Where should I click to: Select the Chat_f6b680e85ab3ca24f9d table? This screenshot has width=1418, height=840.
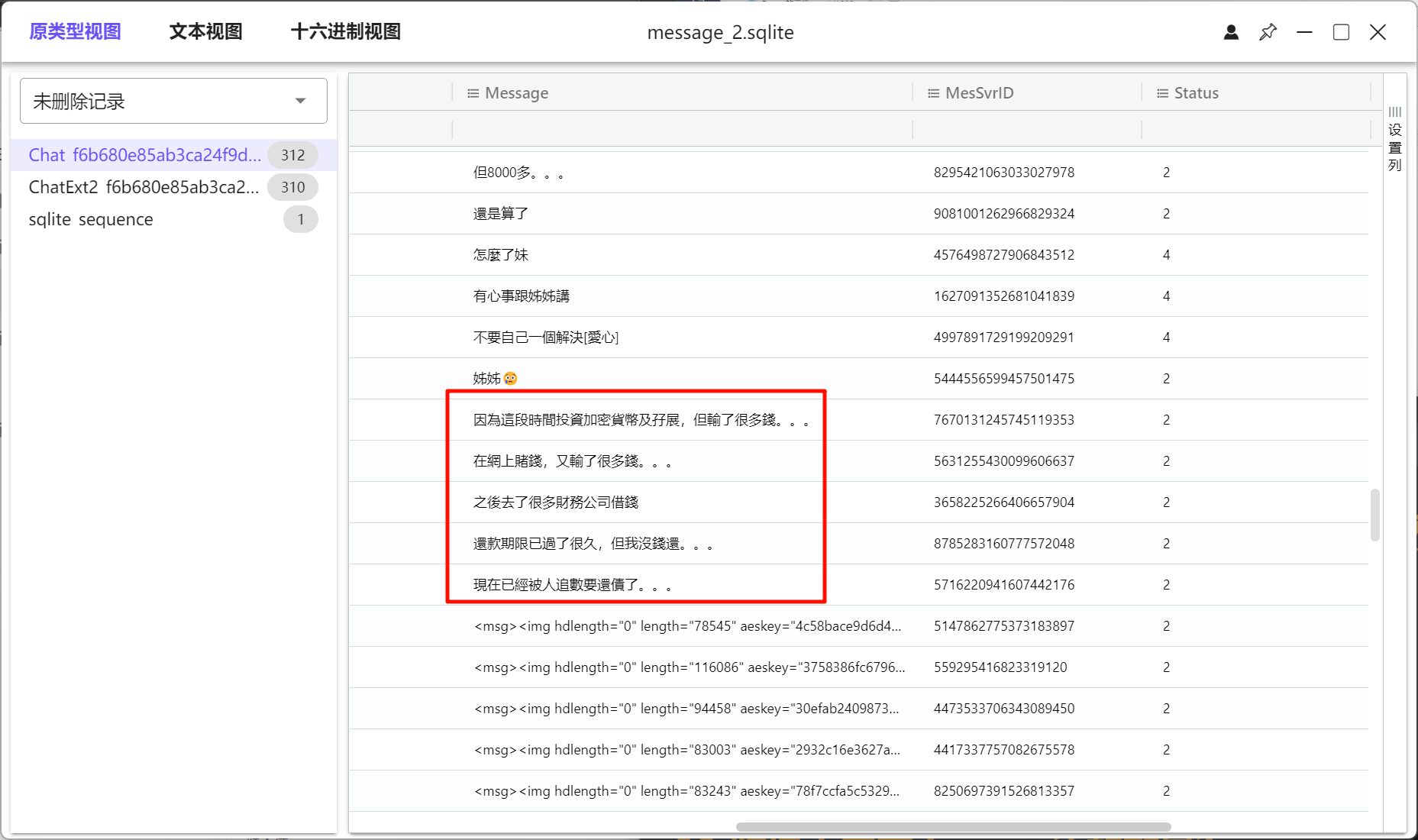pos(145,155)
